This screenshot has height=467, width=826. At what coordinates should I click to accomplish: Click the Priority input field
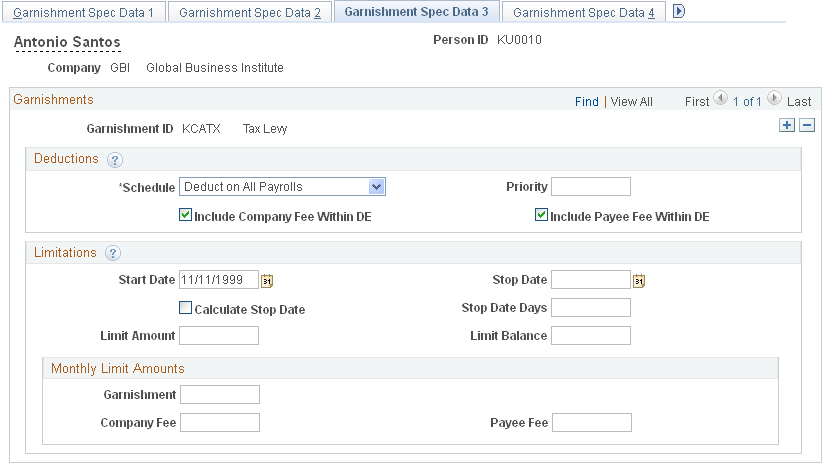591,187
